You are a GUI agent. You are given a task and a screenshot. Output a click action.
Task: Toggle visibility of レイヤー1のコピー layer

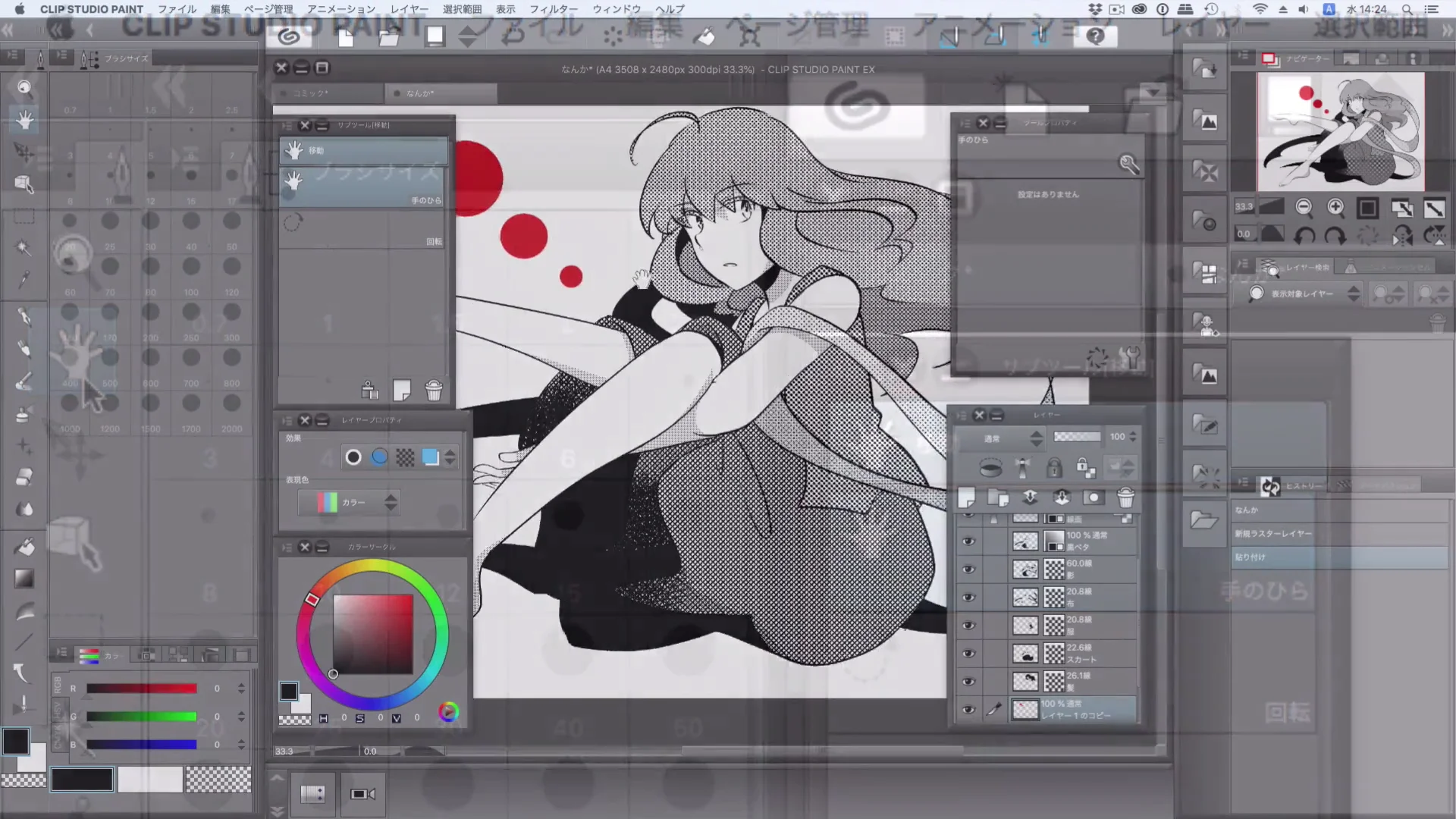pyautogui.click(x=968, y=710)
